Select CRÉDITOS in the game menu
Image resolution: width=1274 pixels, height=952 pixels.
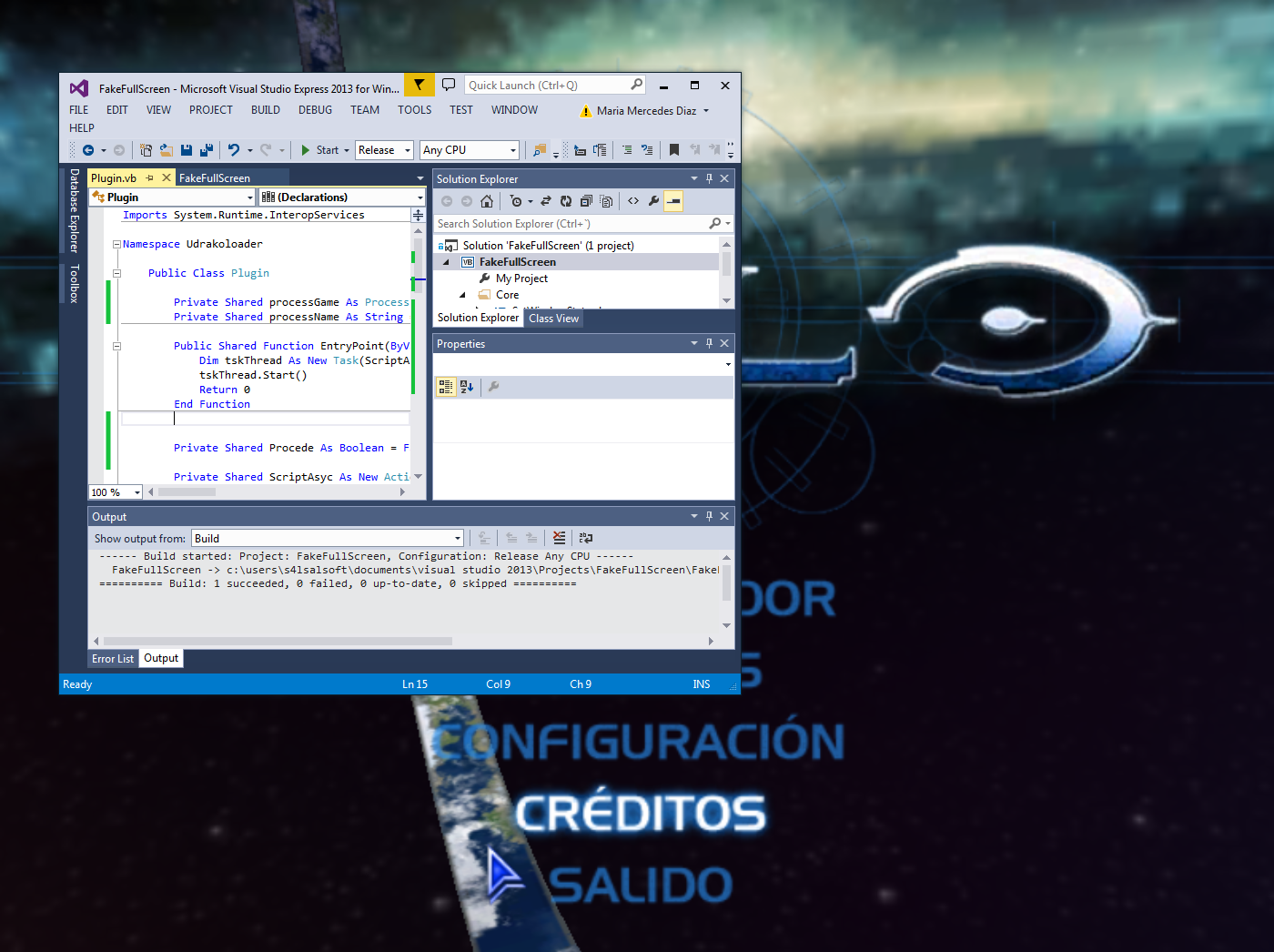pyautogui.click(x=641, y=813)
